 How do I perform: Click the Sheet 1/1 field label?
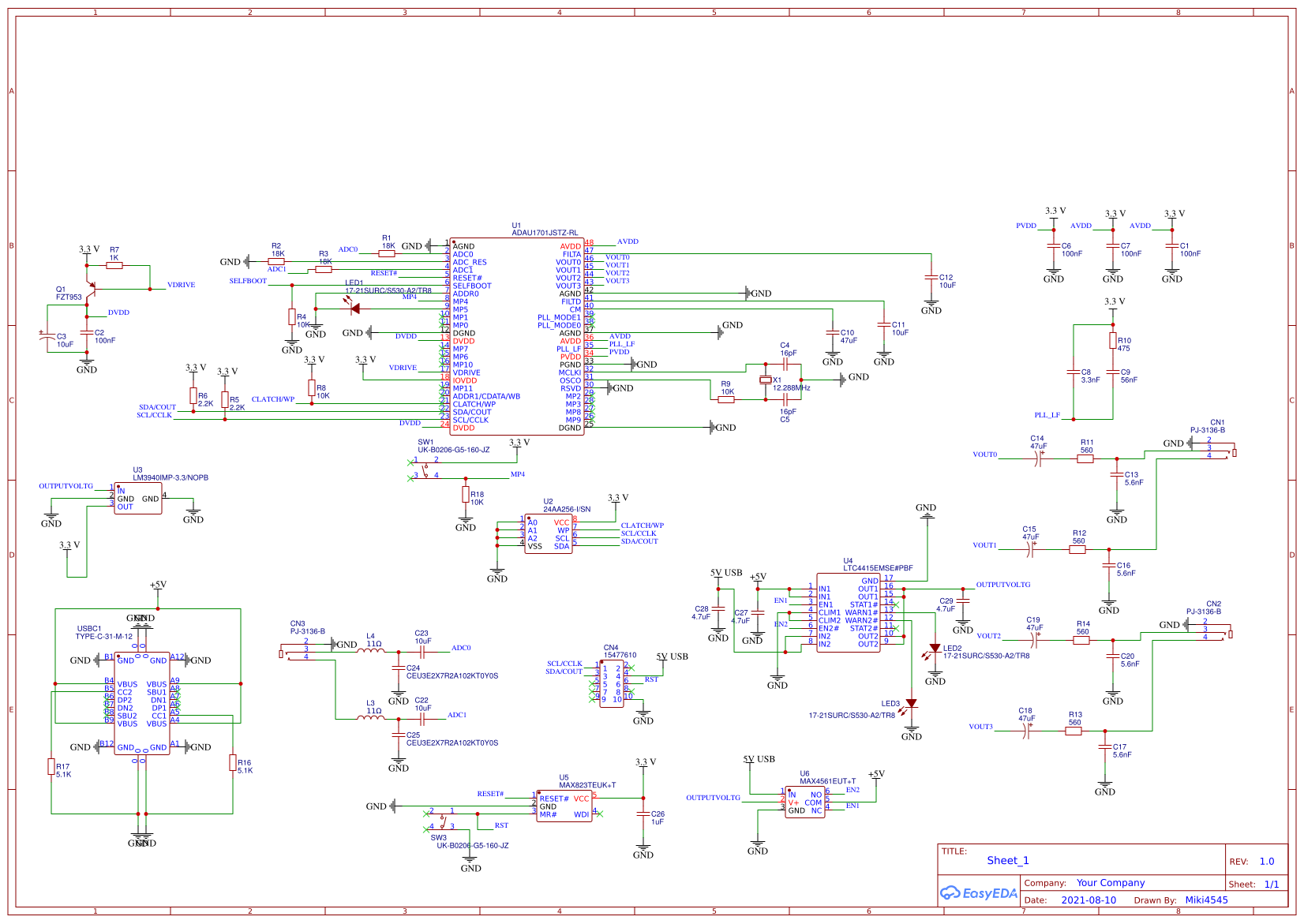[x=1253, y=885]
